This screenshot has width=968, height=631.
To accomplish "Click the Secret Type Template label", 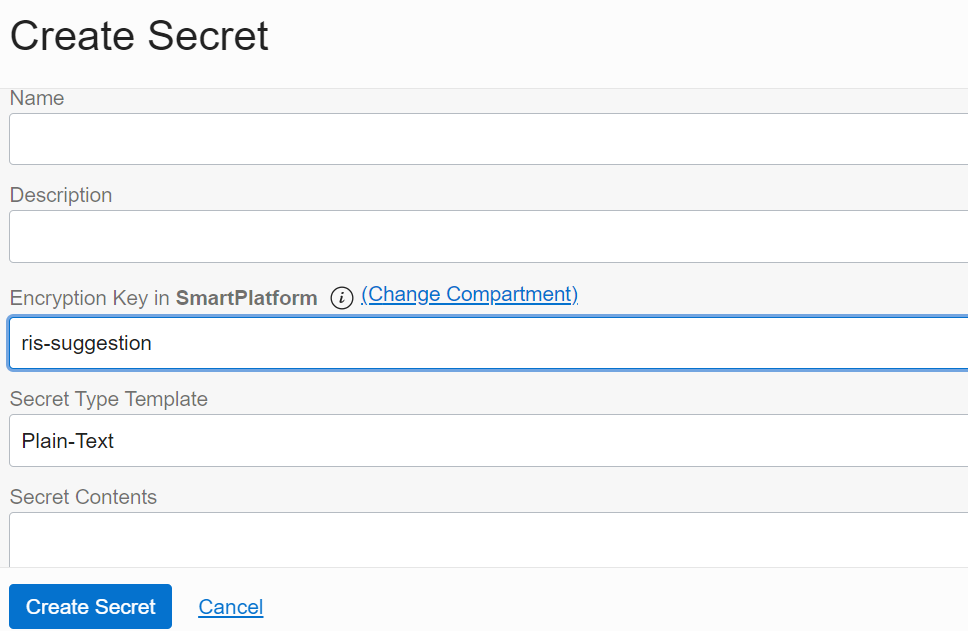I will 108,399.
